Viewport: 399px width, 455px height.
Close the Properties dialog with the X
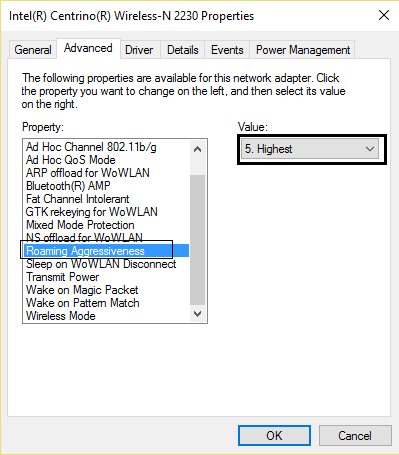click(384, 15)
